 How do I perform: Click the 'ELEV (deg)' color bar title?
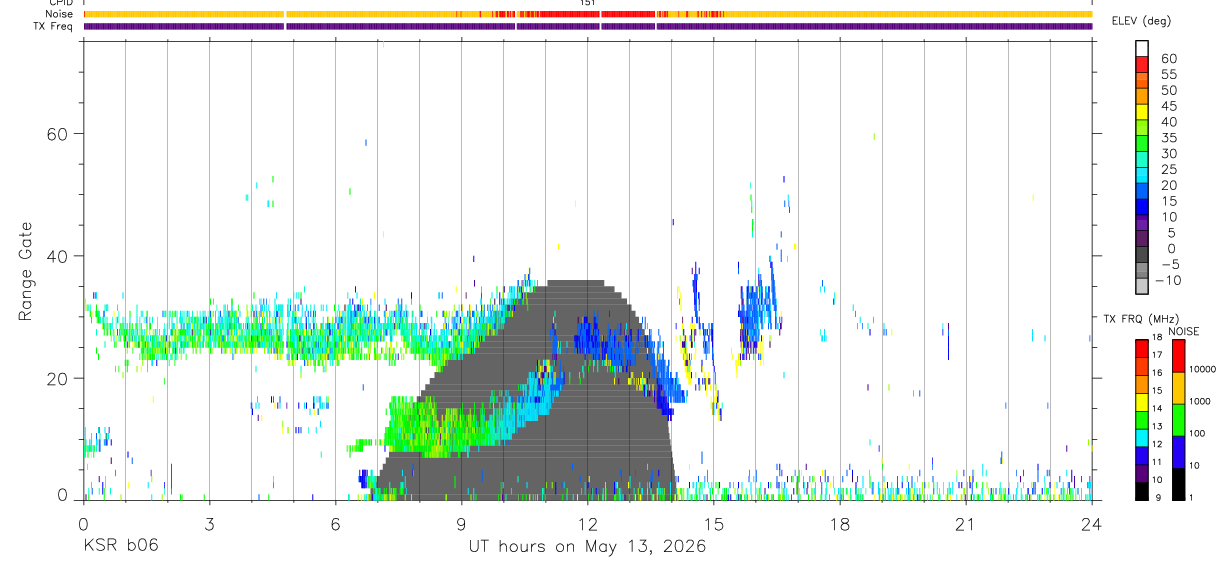tap(1141, 21)
